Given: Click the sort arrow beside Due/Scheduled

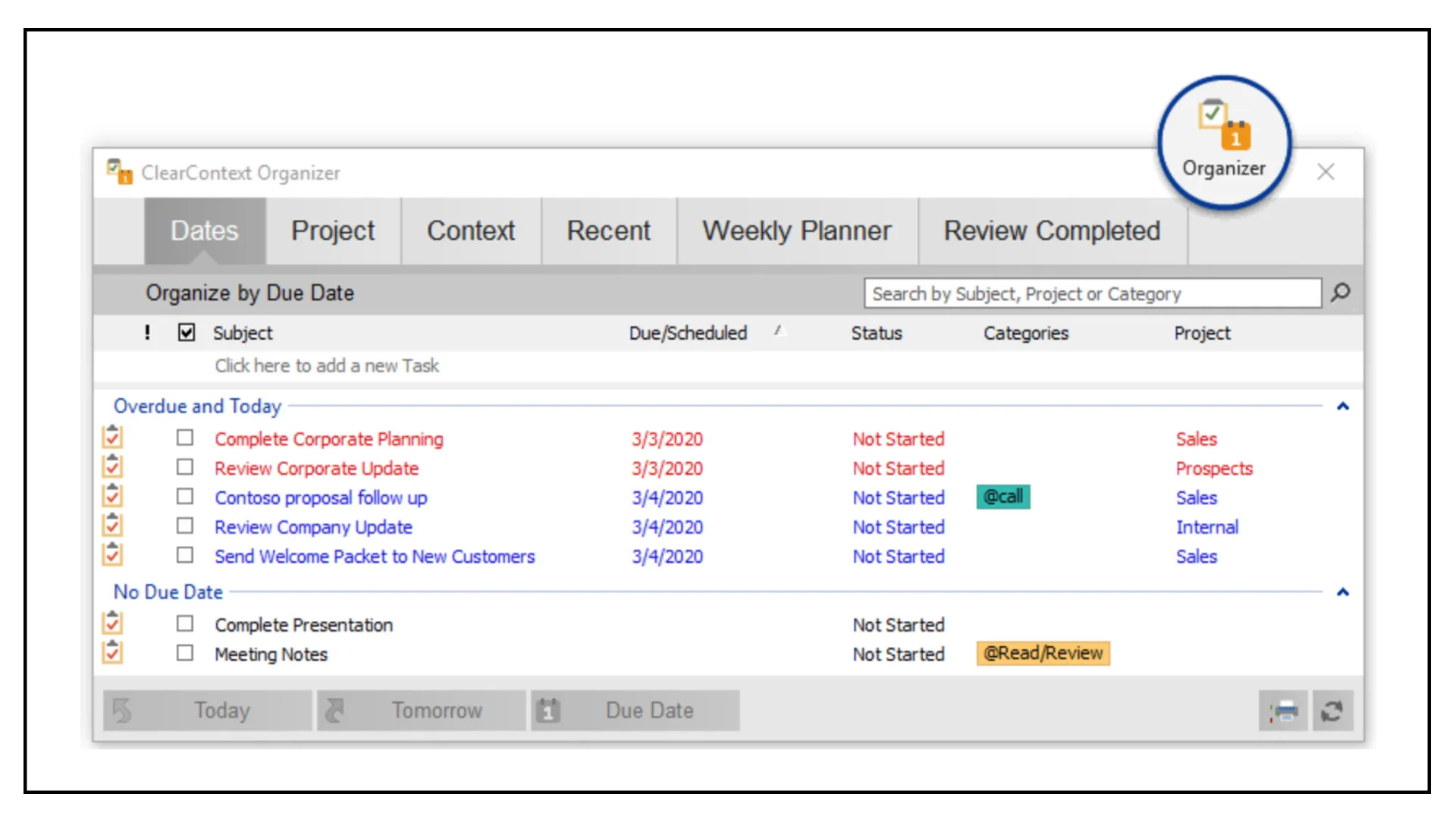Looking at the screenshot, I should (779, 331).
